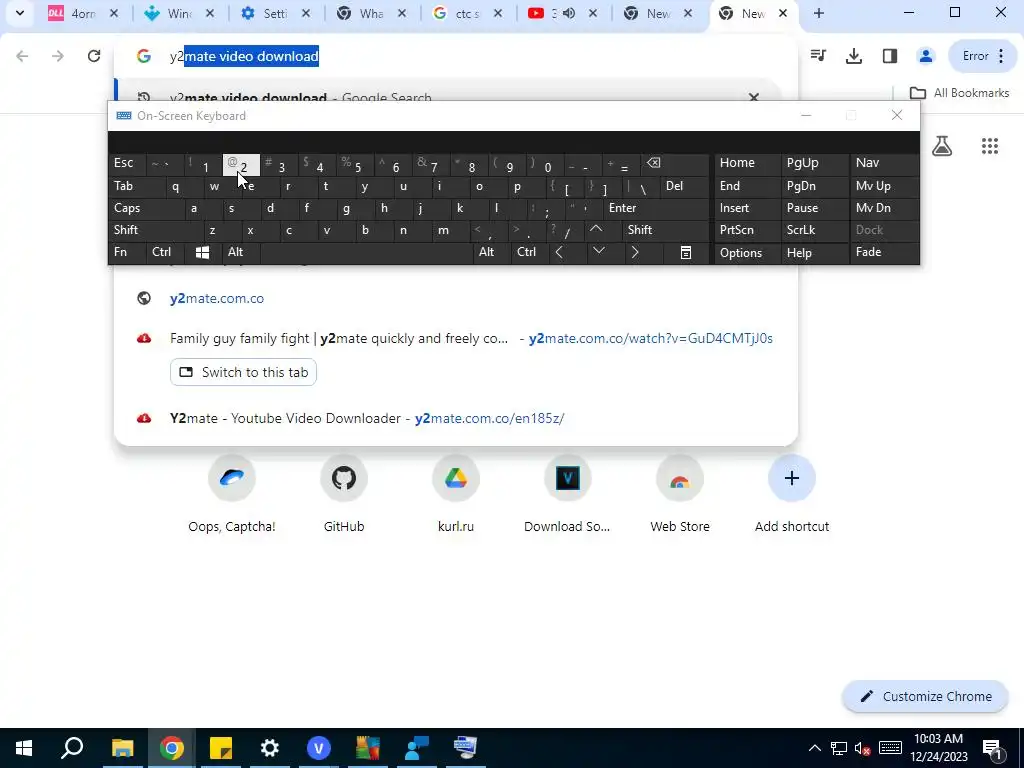Open the y2mate.com.co suggestion

pos(456,298)
